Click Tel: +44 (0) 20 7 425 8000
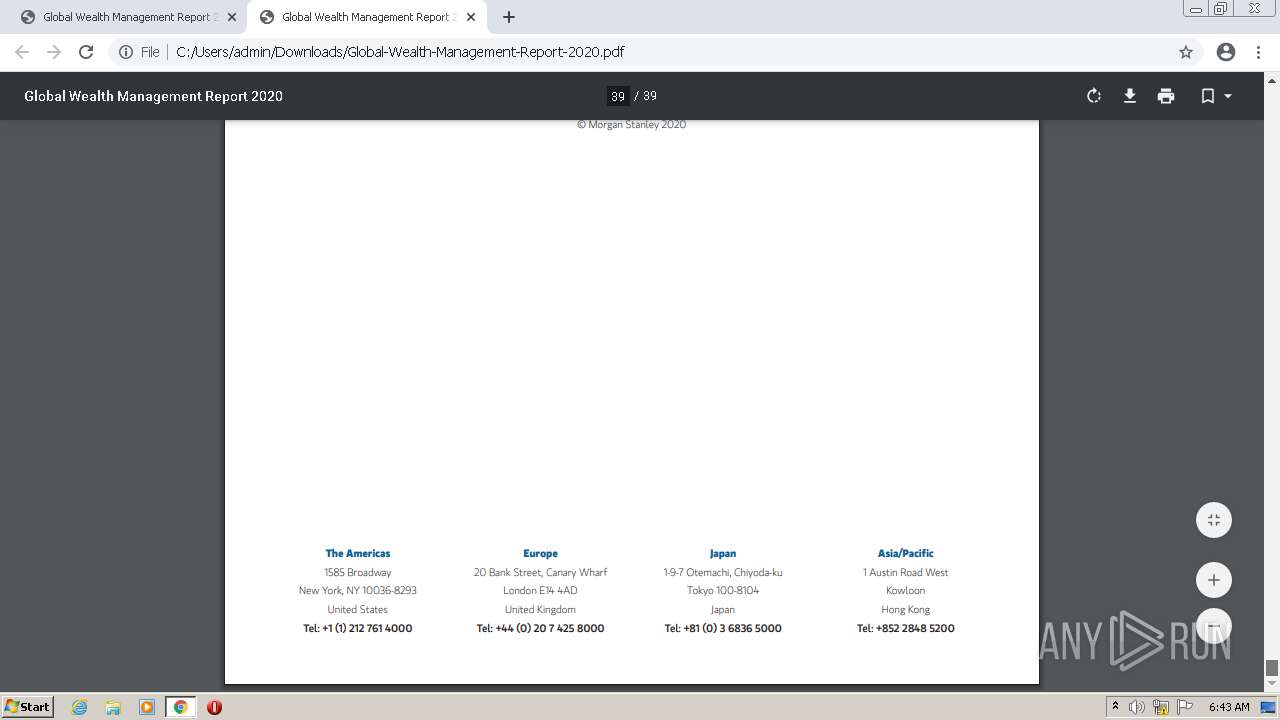Image resolution: width=1280 pixels, height=720 pixels. click(x=540, y=628)
